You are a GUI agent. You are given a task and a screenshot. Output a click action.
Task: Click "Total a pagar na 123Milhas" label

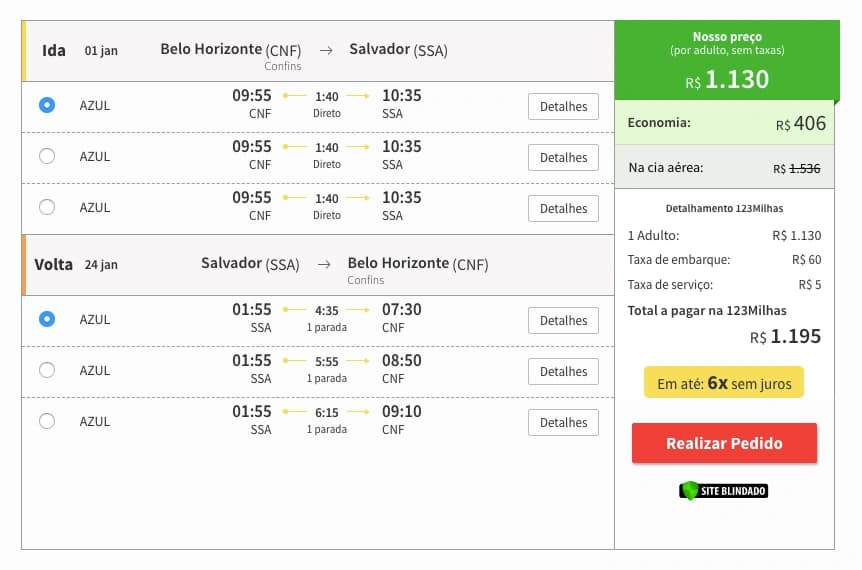[x=707, y=311]
